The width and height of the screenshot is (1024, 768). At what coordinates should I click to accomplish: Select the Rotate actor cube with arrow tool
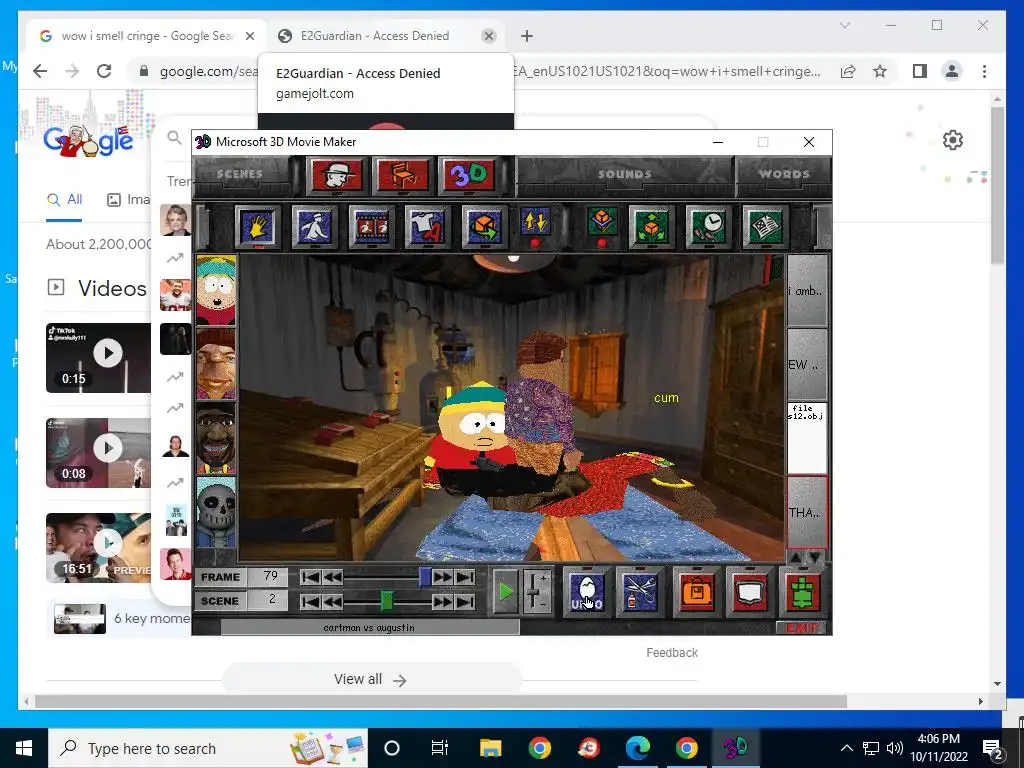484,227
